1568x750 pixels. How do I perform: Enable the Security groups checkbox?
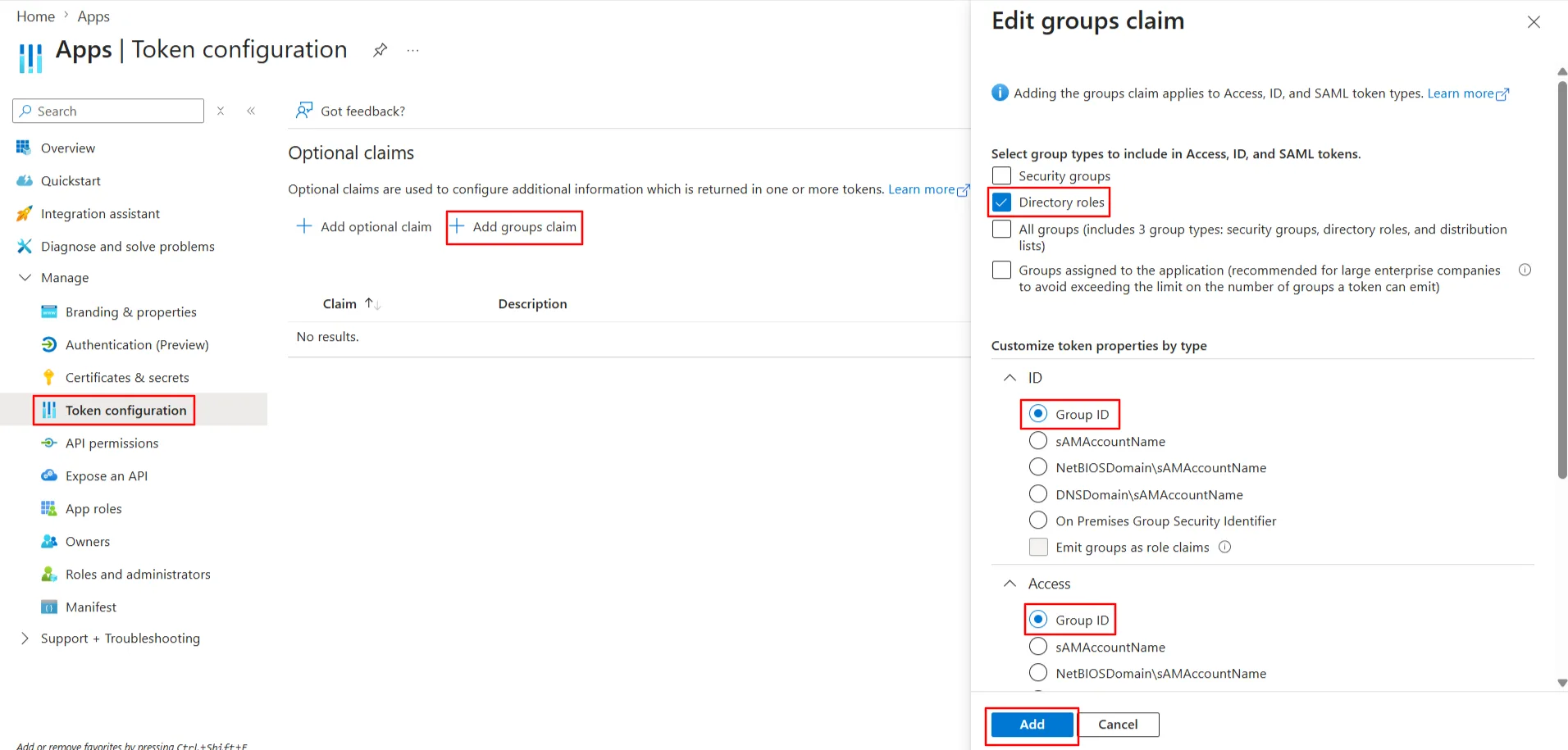(1001, 175)
